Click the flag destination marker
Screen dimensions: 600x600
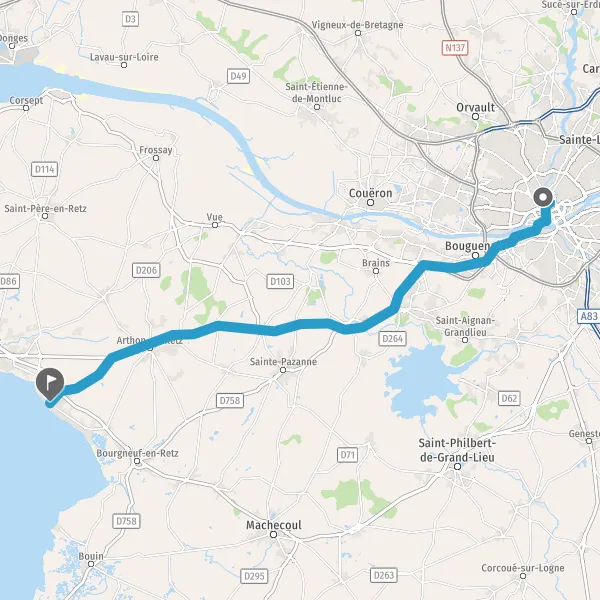coord(50,384)
